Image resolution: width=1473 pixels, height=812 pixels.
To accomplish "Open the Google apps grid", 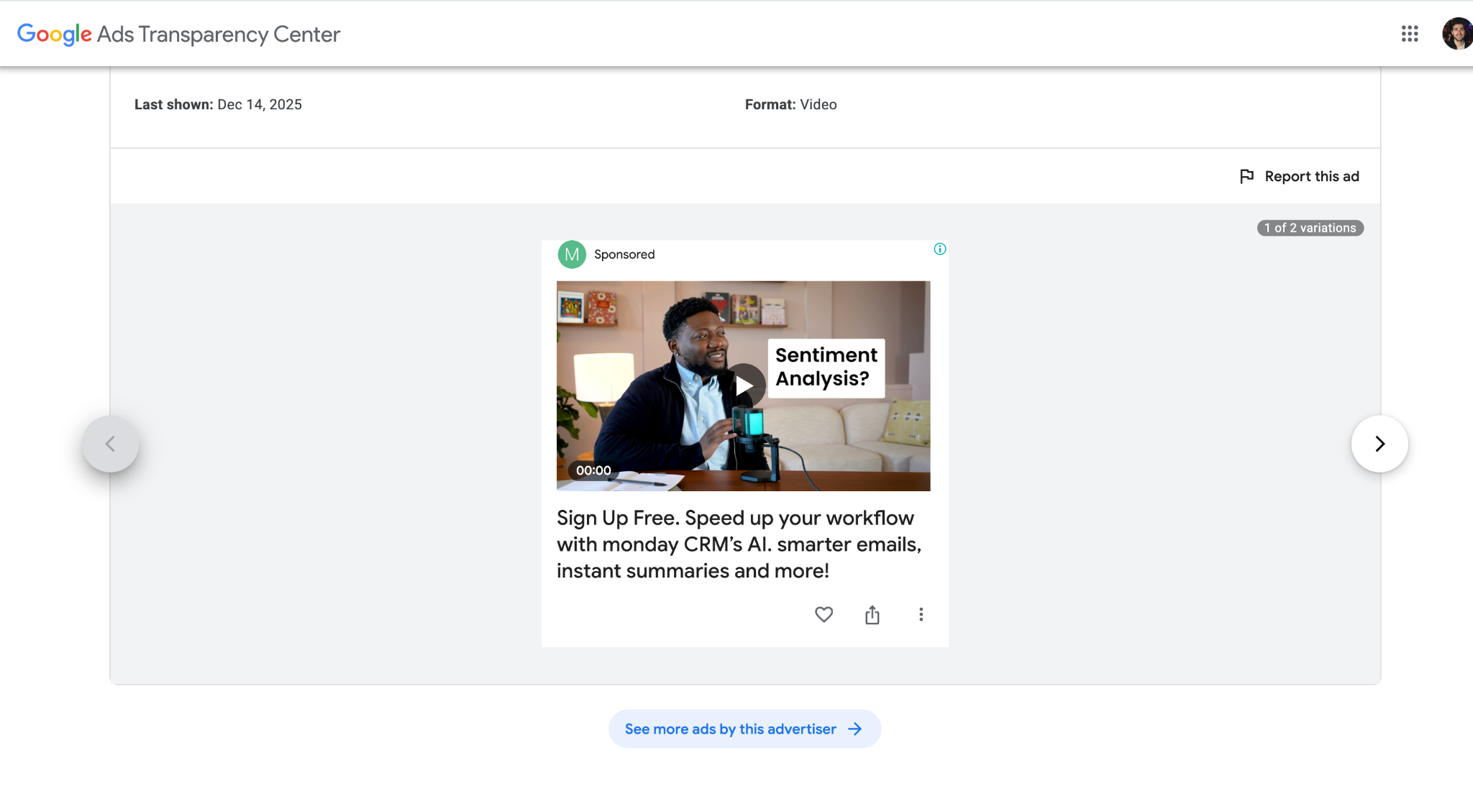I will tap(1410, 34).
